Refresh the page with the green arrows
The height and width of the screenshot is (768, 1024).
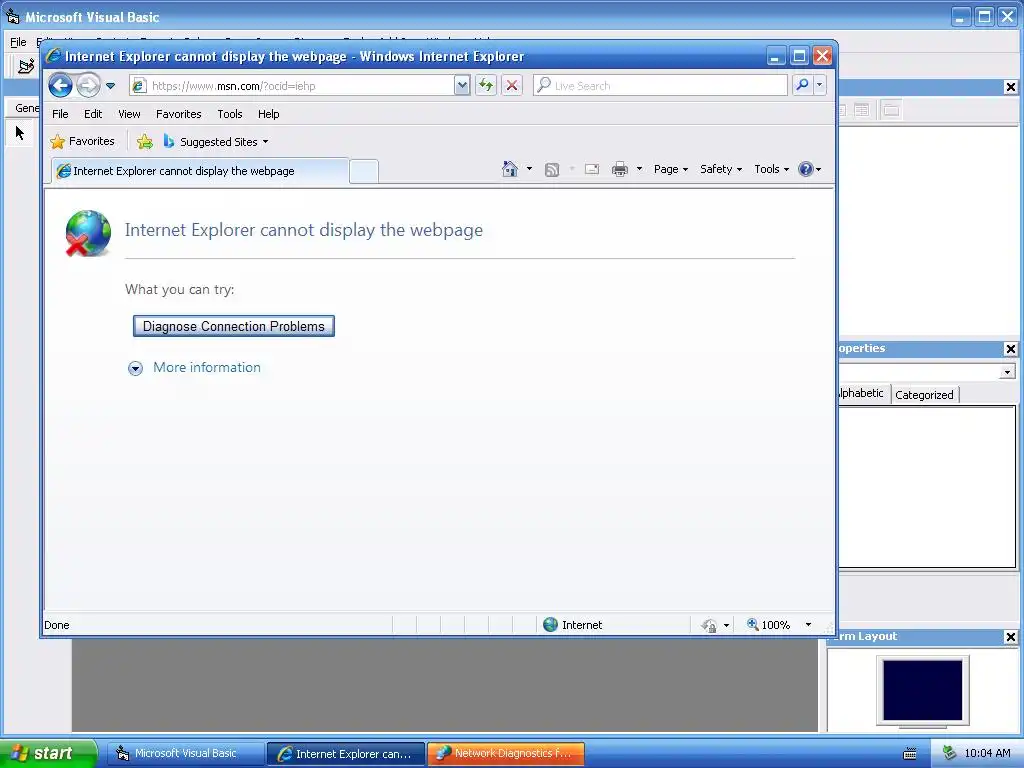point(486,86)
